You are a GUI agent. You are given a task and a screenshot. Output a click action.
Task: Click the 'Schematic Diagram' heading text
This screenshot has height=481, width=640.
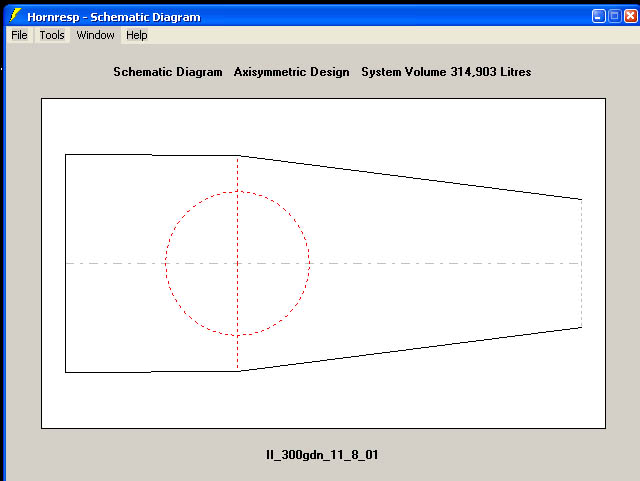coord(168,72)
